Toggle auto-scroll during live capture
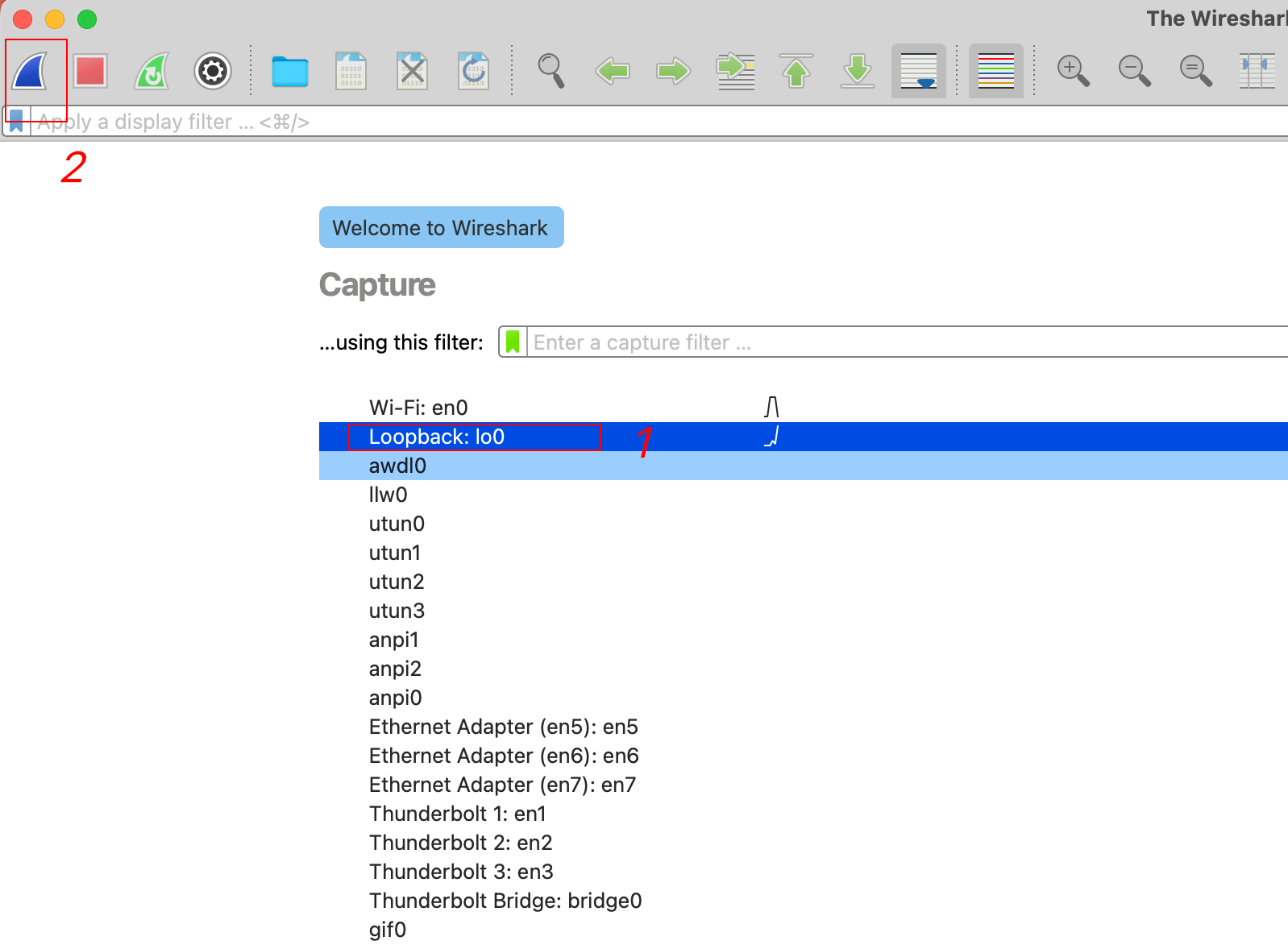Image resolution: width=1288 pixels, height=949 pixels. [x=919, y=71]
